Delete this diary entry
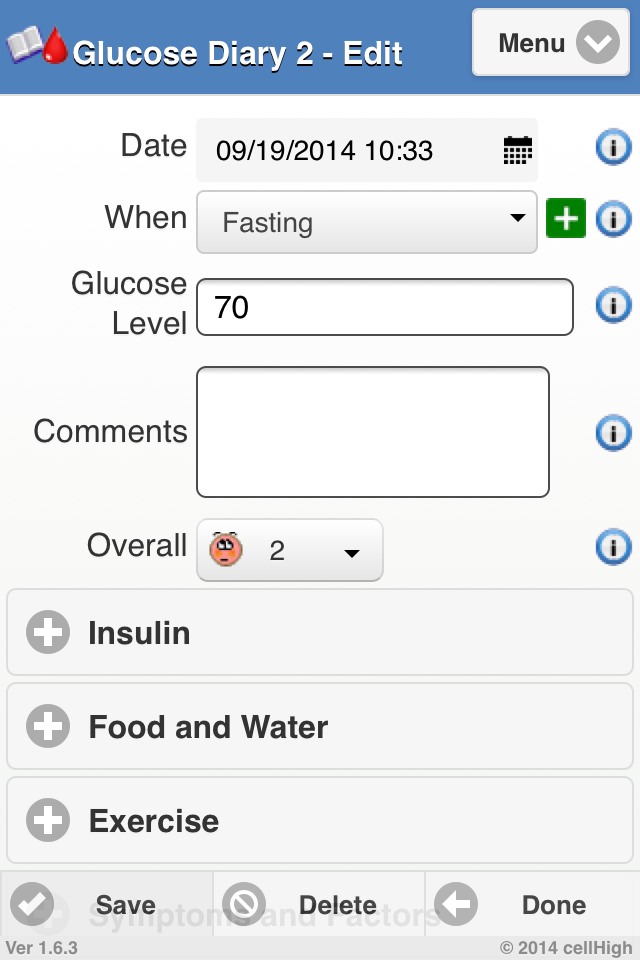The height and width of the screenshot is (960, 640). point(319,905)
